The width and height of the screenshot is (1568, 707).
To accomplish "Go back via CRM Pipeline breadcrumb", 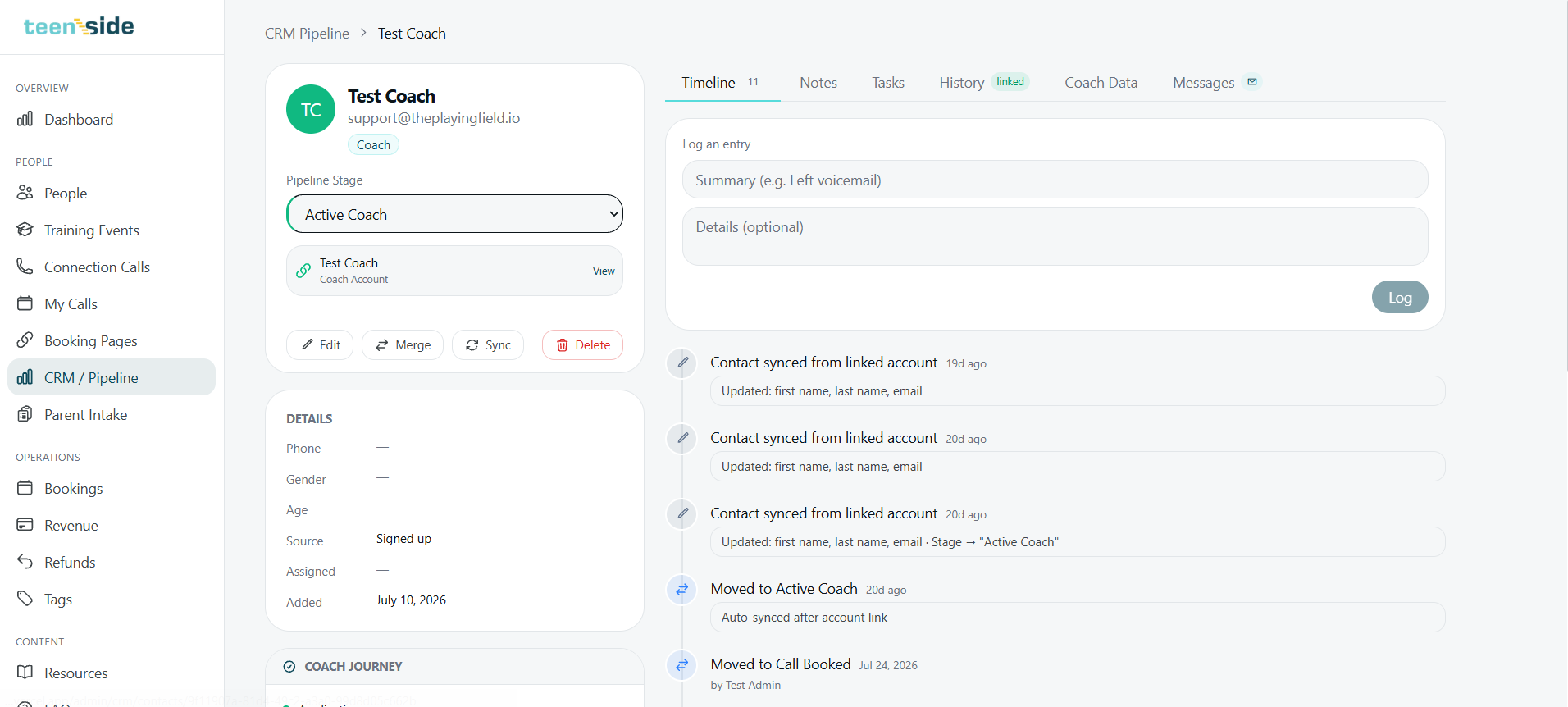I will point(307,34).
